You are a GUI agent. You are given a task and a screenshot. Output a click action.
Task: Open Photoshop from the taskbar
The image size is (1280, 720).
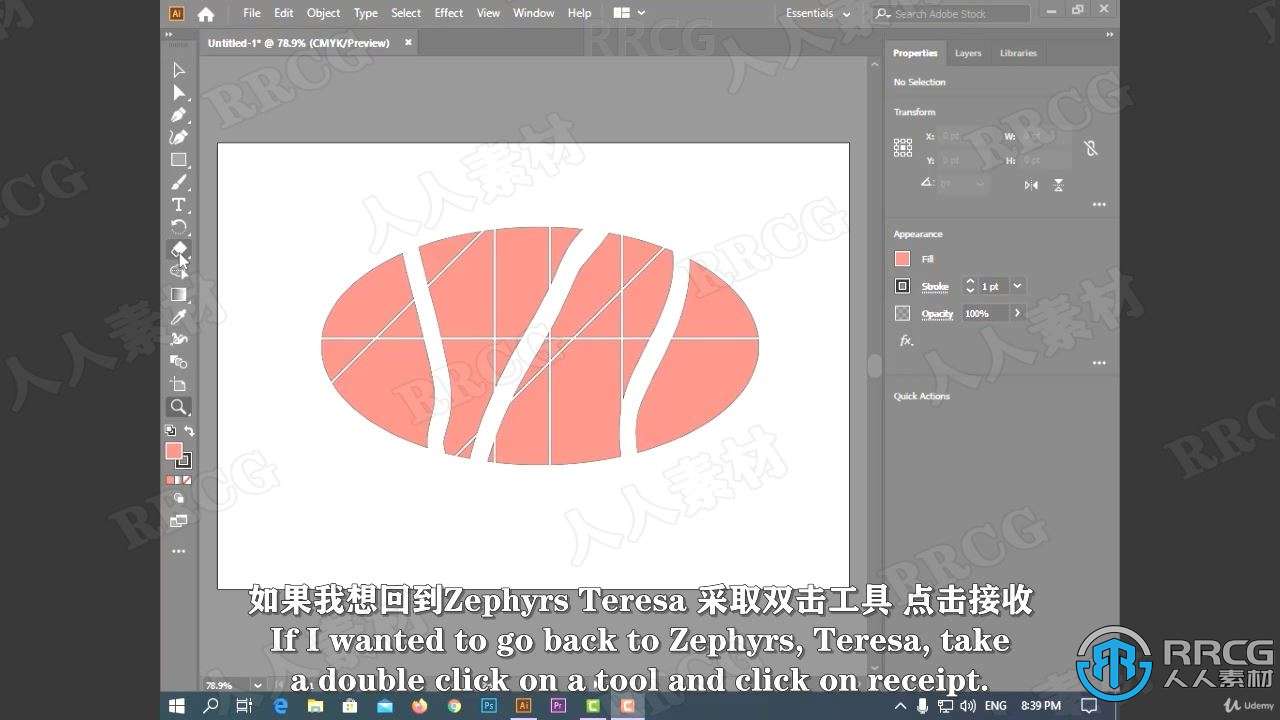click(x=489, y=705)
